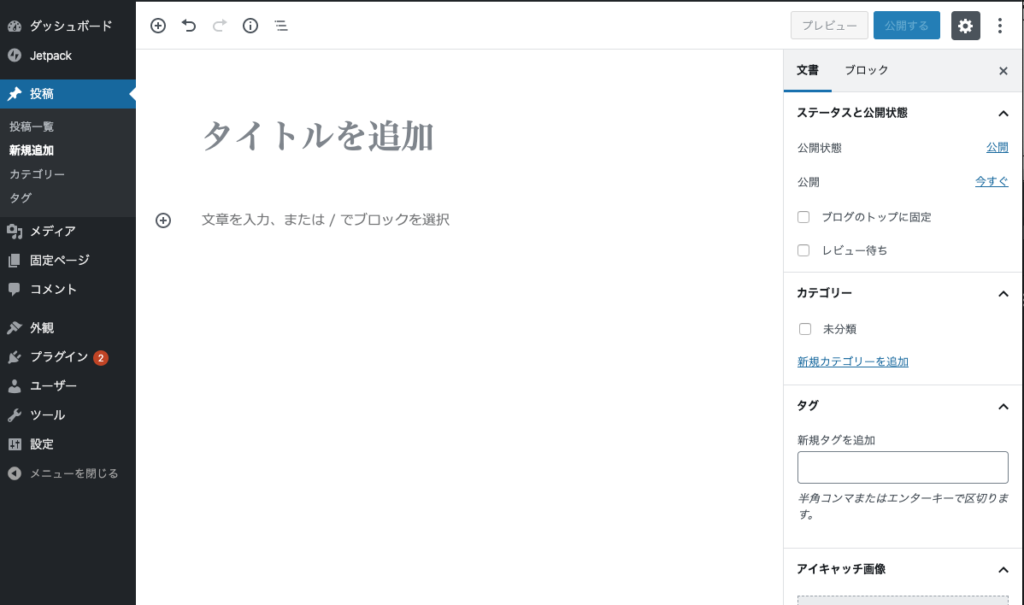1024x605 pixels.
Task: Open the three-dot more options menu
Action: [x=1000, y=26]
